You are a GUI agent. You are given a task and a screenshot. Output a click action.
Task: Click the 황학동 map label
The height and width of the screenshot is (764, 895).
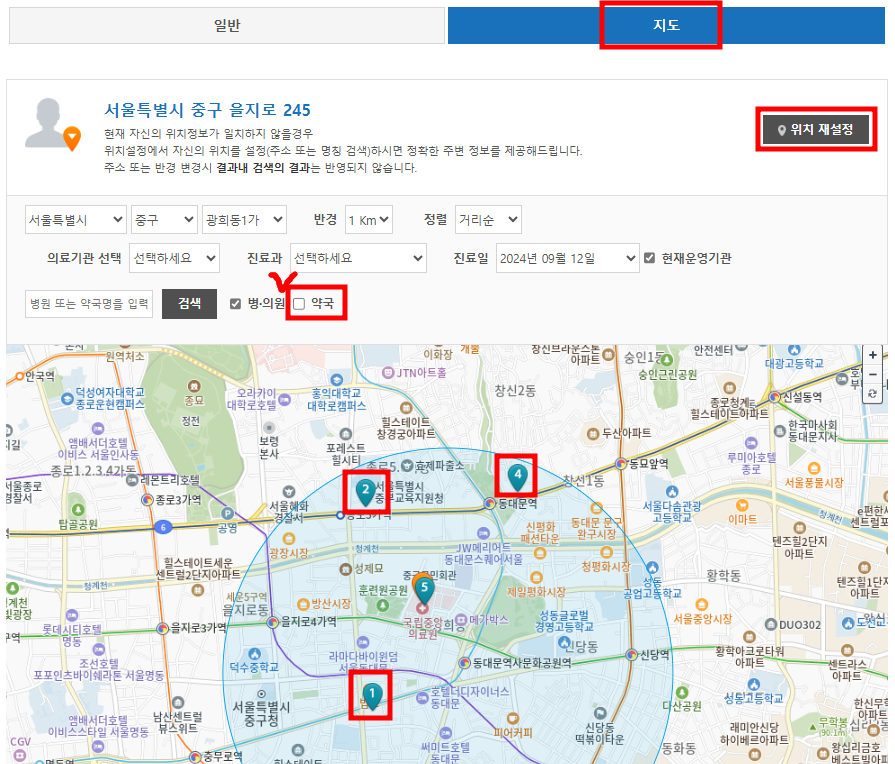click(x=723, y=576)
